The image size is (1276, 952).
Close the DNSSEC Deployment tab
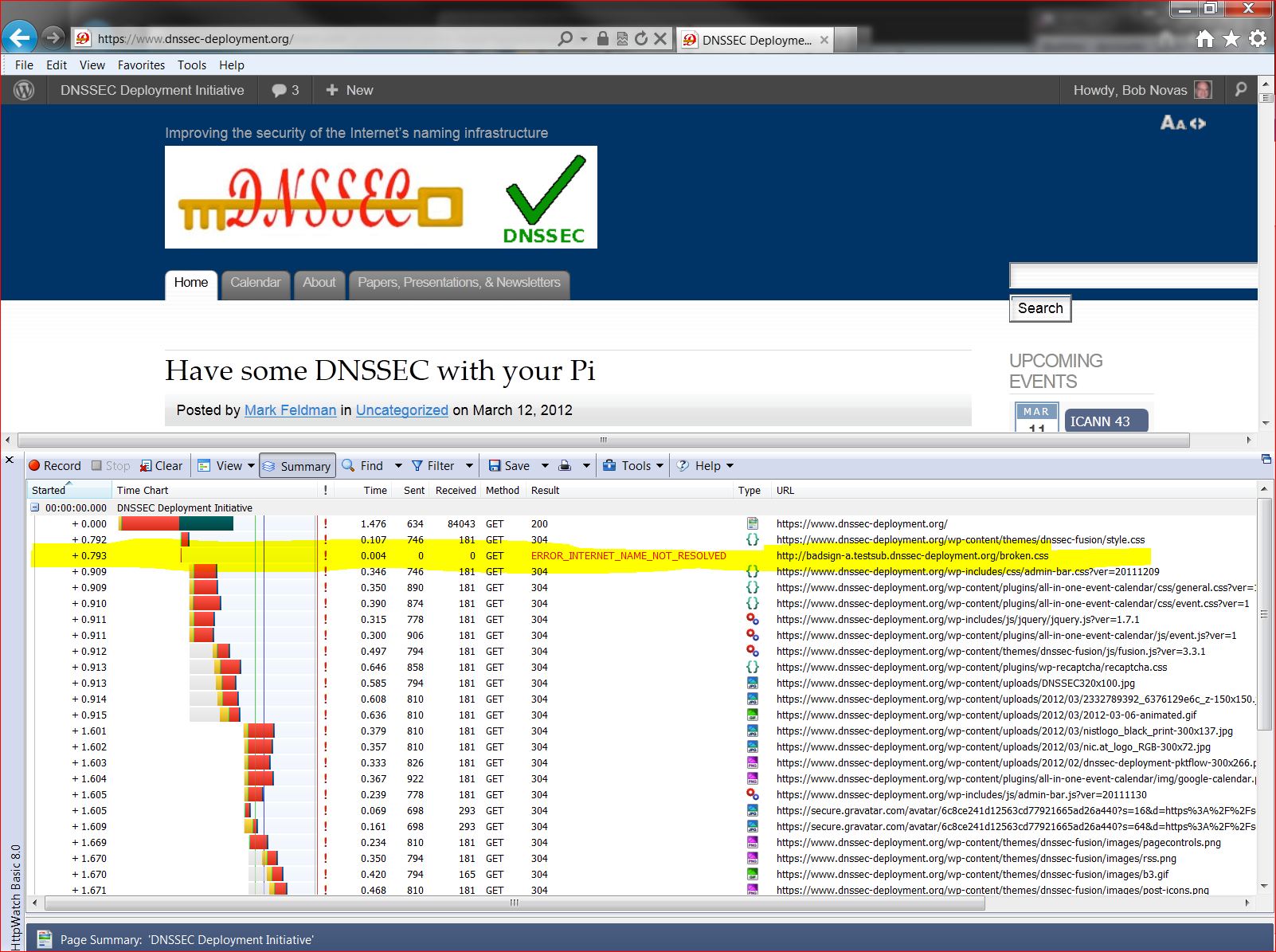click(824, 40)
